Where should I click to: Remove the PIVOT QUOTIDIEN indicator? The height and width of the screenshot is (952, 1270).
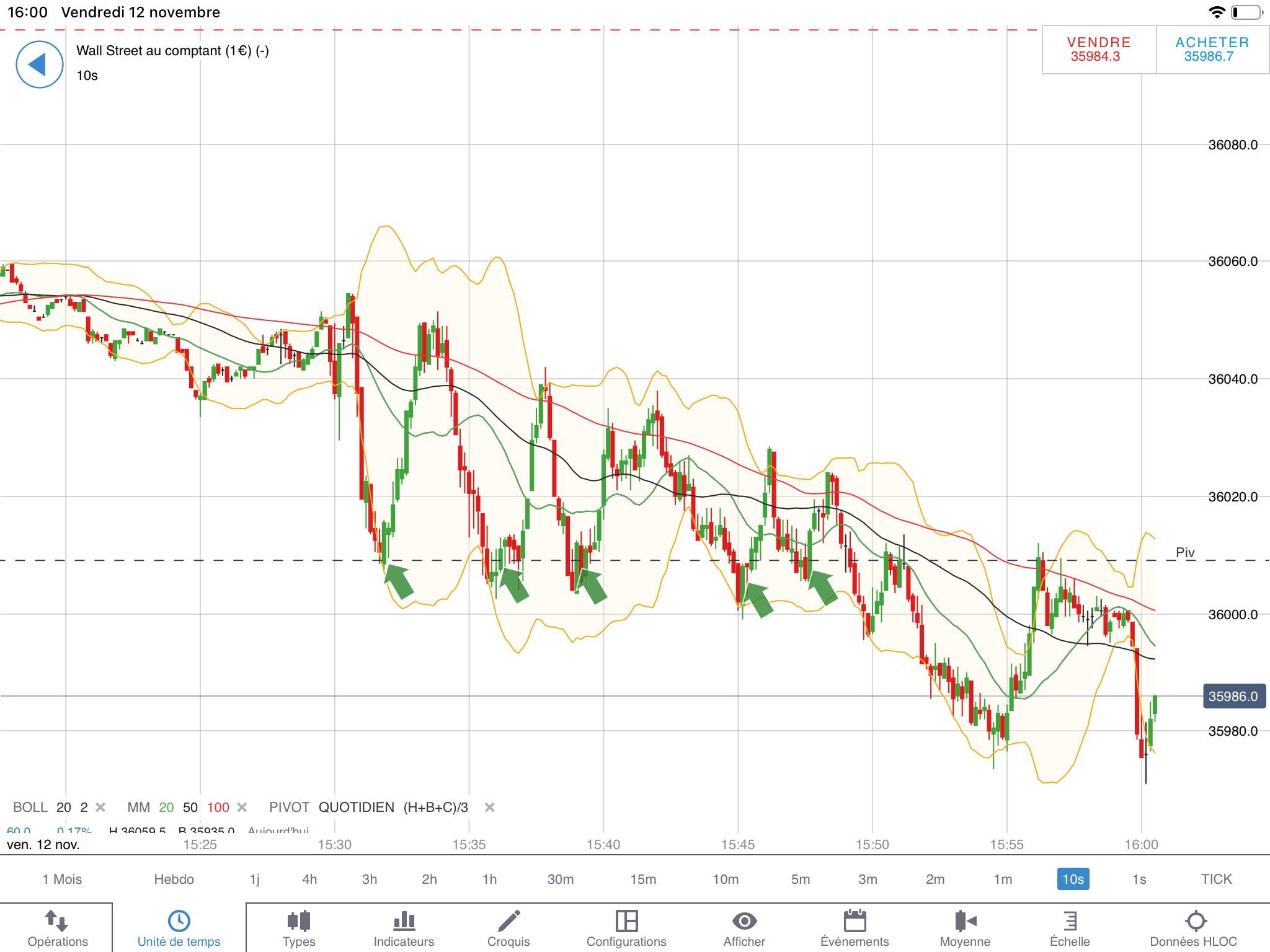click(489, 807)
